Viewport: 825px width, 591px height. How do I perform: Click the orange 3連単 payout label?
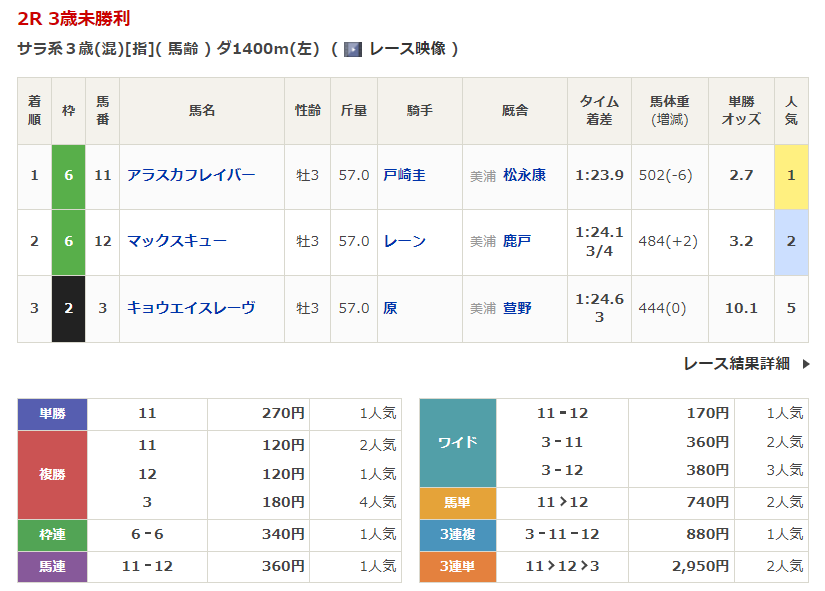point(457,566)
